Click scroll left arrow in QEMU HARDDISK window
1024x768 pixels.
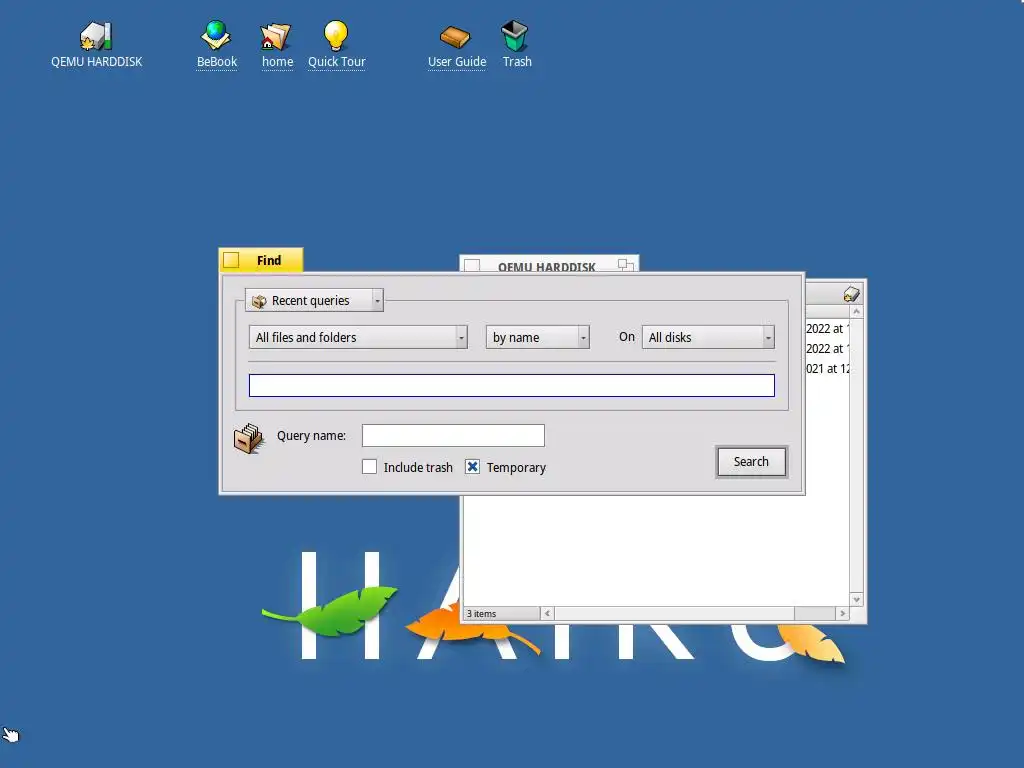click(547, 613)
